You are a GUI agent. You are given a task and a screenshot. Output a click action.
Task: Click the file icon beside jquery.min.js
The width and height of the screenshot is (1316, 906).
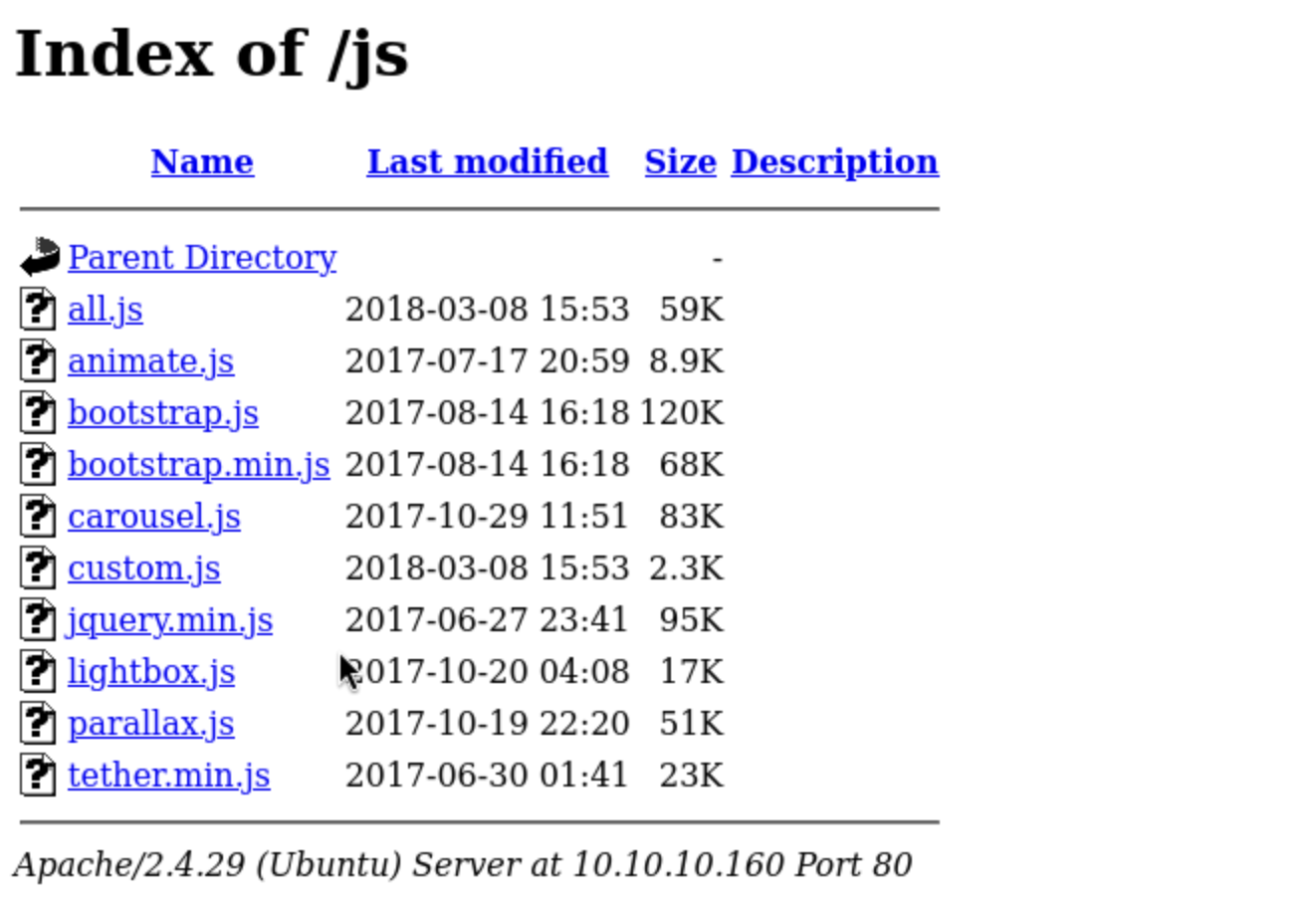click(38, 619)
